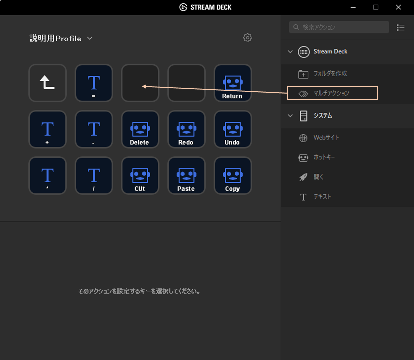Select the Copy hotkey key
Image resolution: width=414 pixels, height=360 pixels.
[x=233, y=176]
